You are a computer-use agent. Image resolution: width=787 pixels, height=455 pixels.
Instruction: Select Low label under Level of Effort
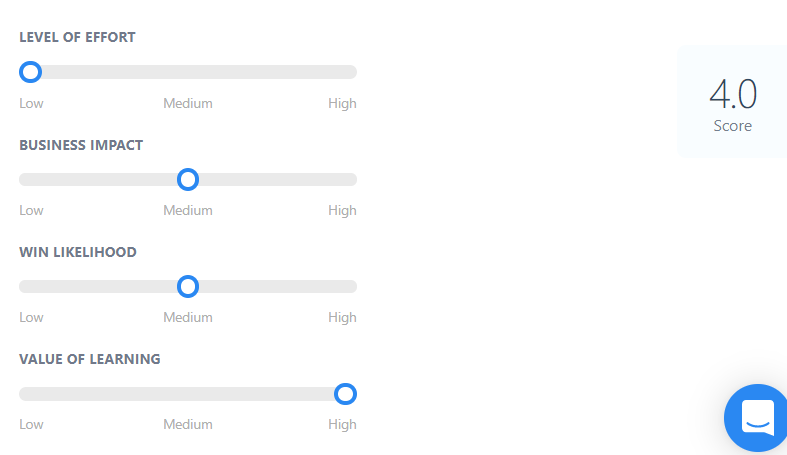(x=31, y=103)
